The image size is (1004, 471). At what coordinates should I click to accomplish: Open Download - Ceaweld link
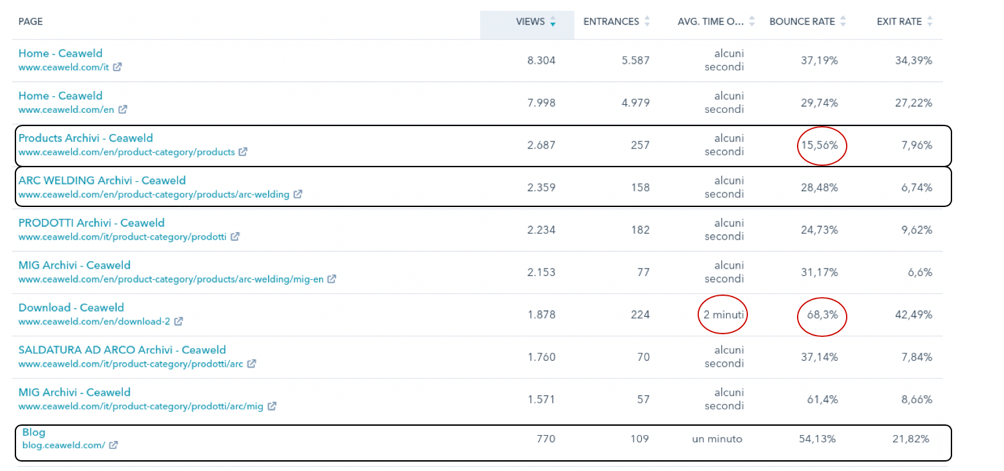[x=71, y=307]
